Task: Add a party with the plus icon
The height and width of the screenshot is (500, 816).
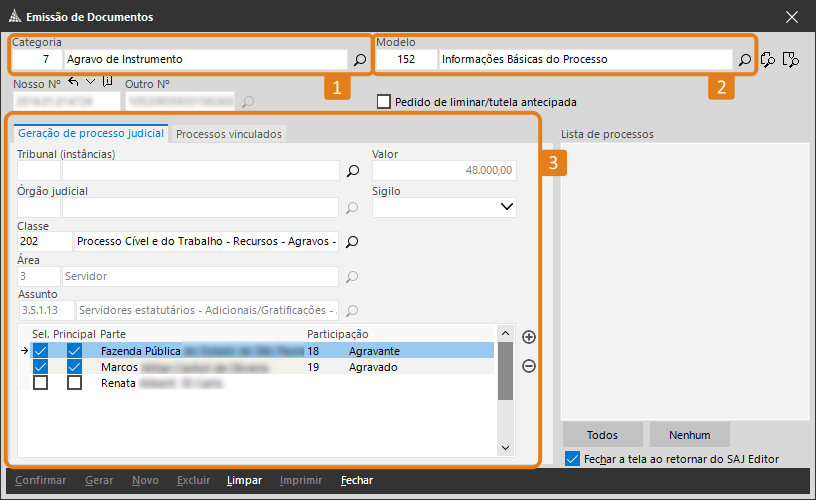Action: 529,337
